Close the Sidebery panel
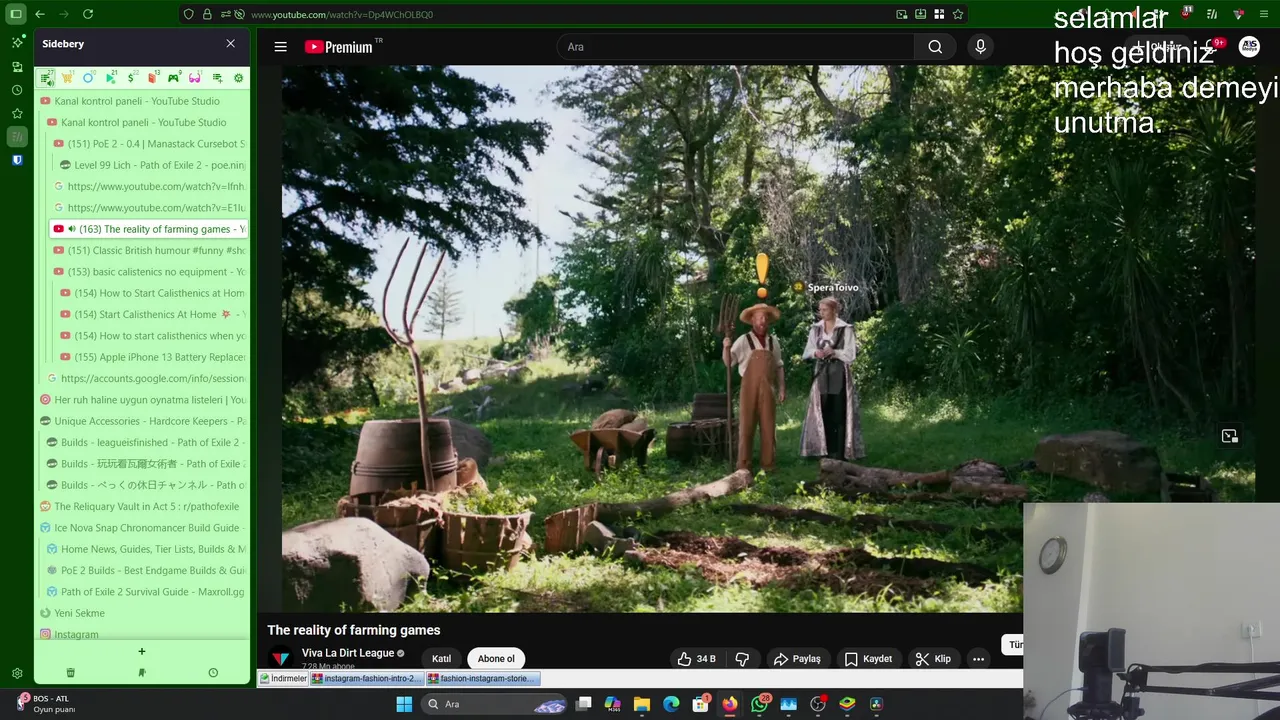This screenshot has width=1280, height=720. click(231, 44)
